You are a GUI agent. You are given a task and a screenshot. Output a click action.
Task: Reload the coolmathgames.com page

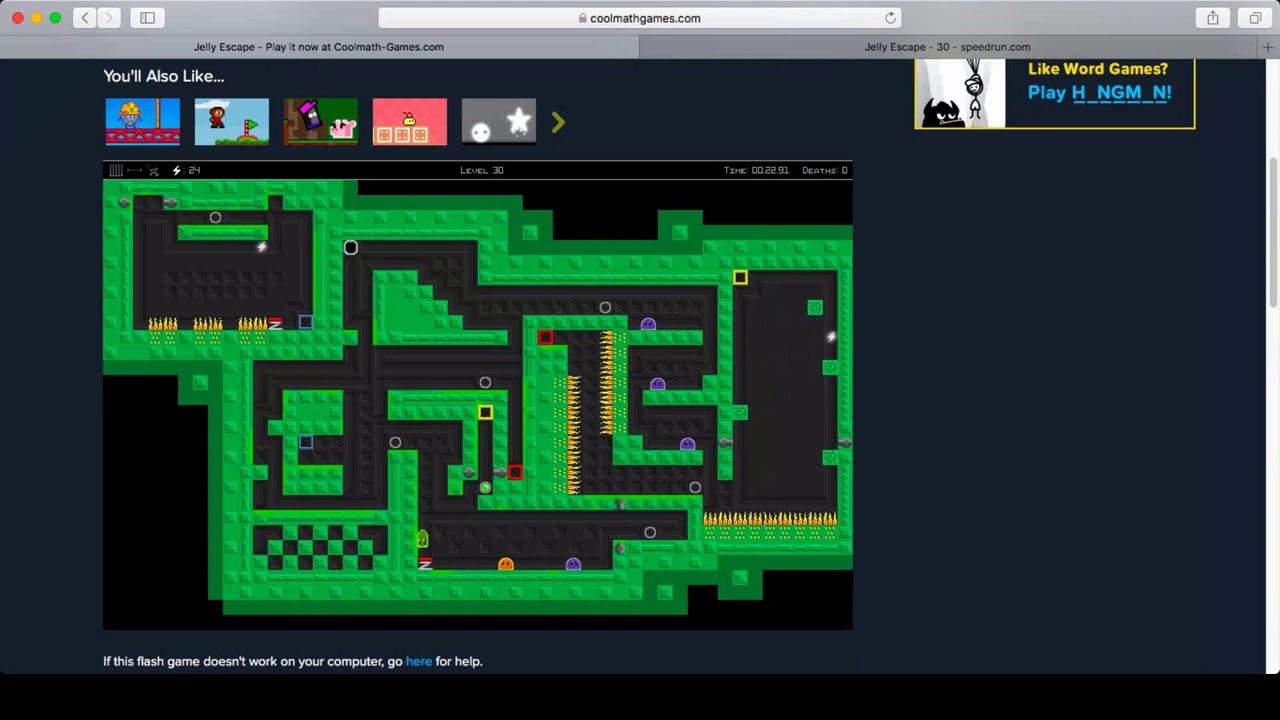click(890, 18)
